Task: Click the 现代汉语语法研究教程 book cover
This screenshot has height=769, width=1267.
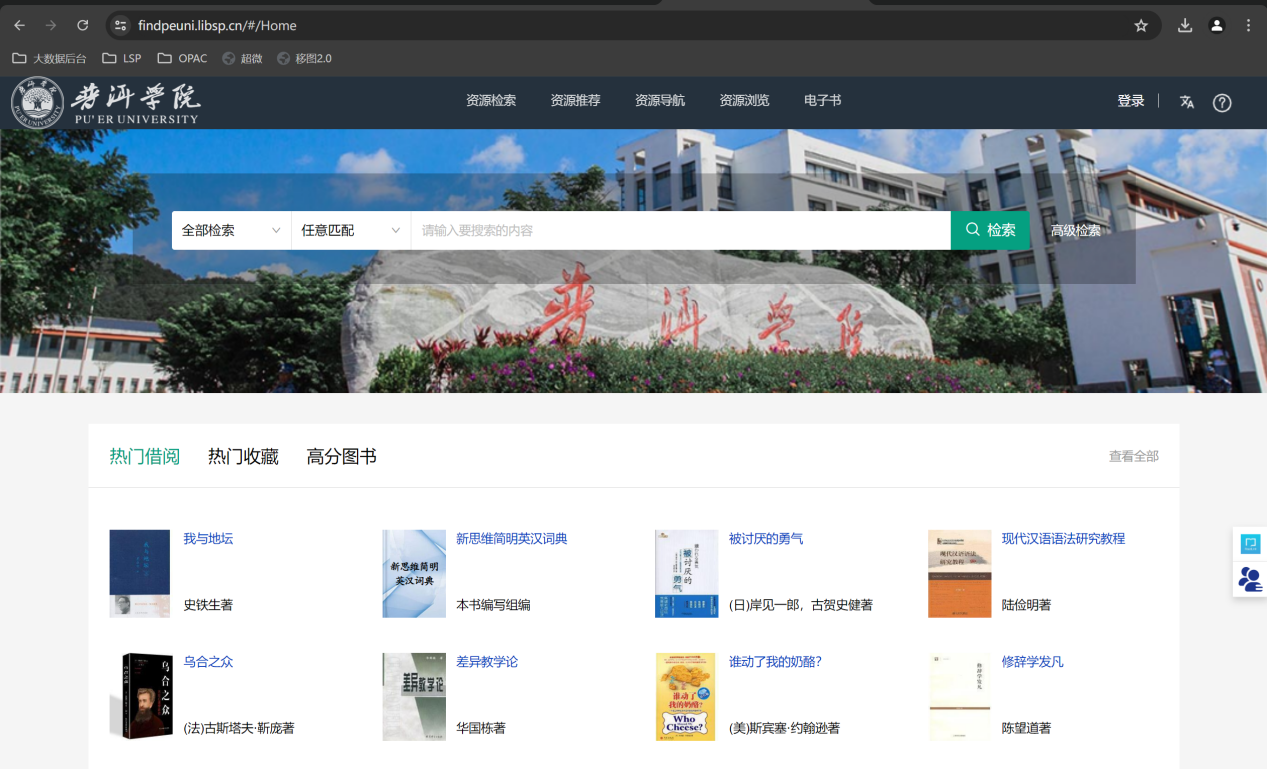Action: tap(959, 574)
